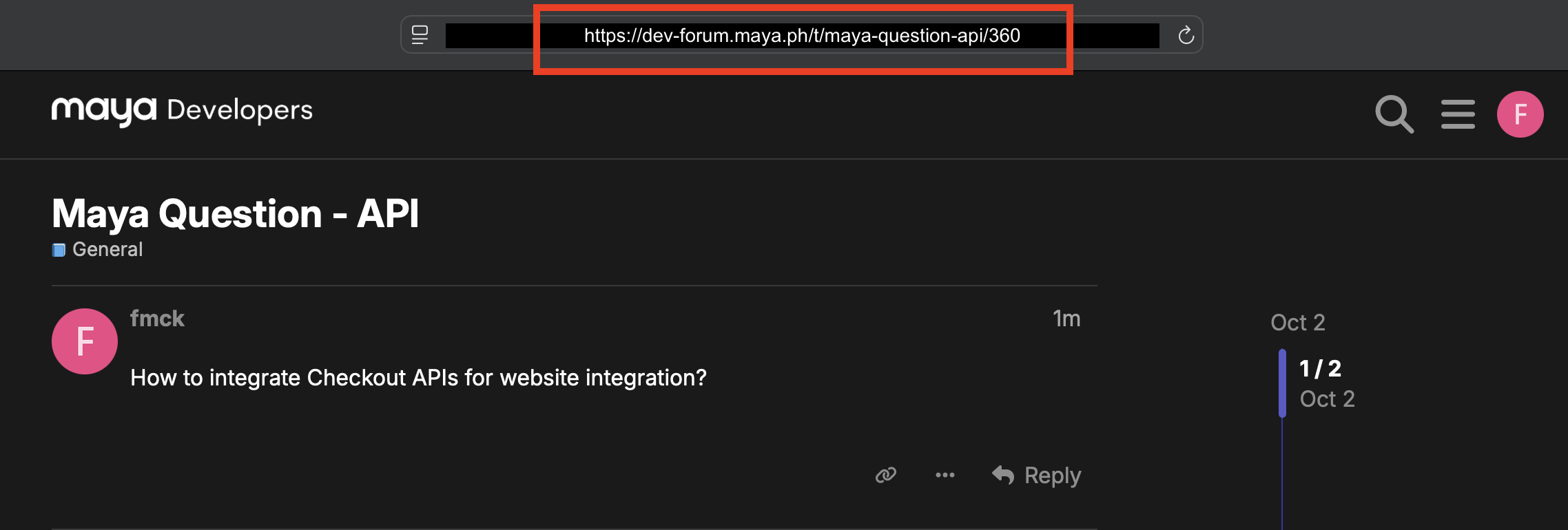Click the Safari page reader icon

(x=420, y=34)
